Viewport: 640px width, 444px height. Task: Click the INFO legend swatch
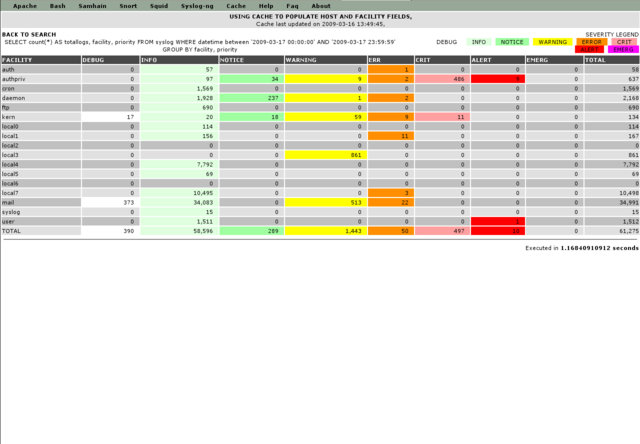coord(480,41)
